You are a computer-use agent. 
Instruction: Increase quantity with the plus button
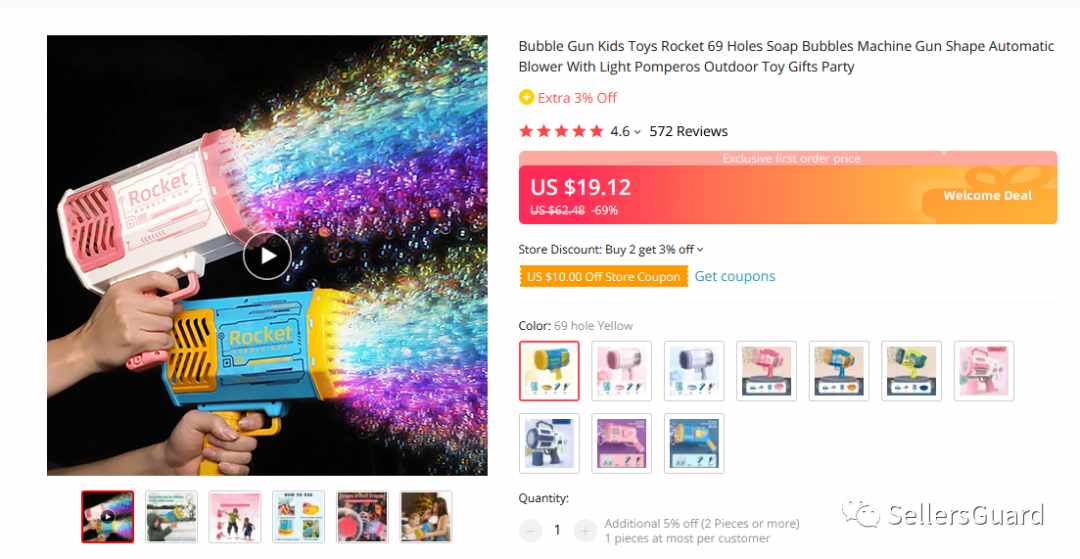point(585,530)
